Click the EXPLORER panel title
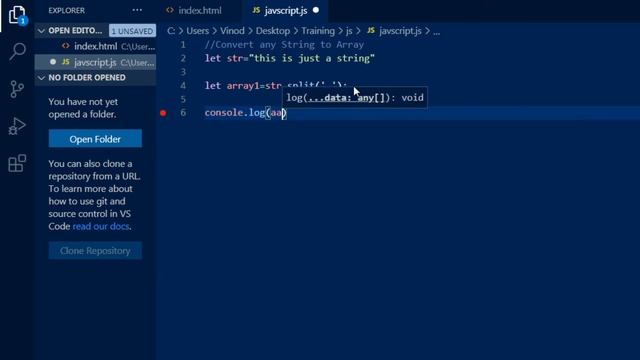 coord(67,10)
